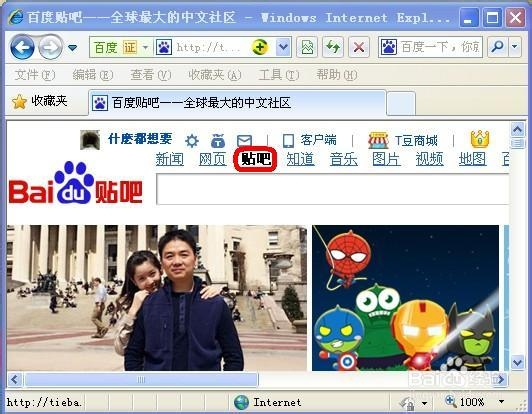Screen dimensions: 532x414
Task: Open the 什麽都想要 username link
Action: (140, 139)
